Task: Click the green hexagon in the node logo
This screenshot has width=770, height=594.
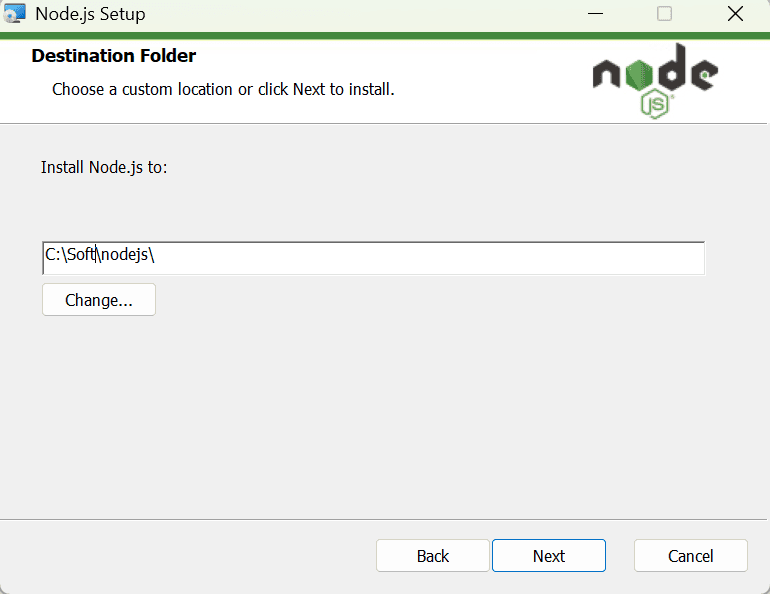Action: coord(639,75)
